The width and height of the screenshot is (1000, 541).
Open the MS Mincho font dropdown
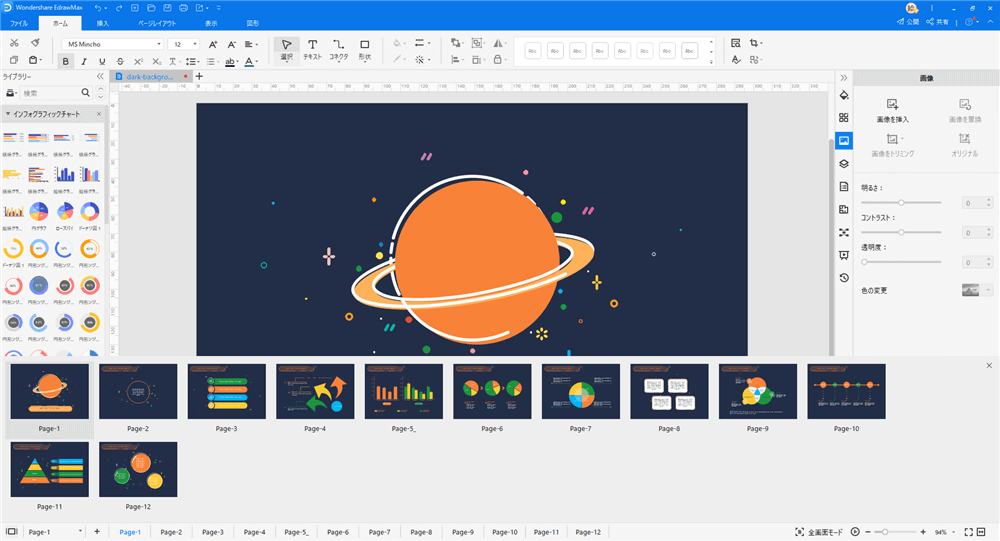click(112, 44)
